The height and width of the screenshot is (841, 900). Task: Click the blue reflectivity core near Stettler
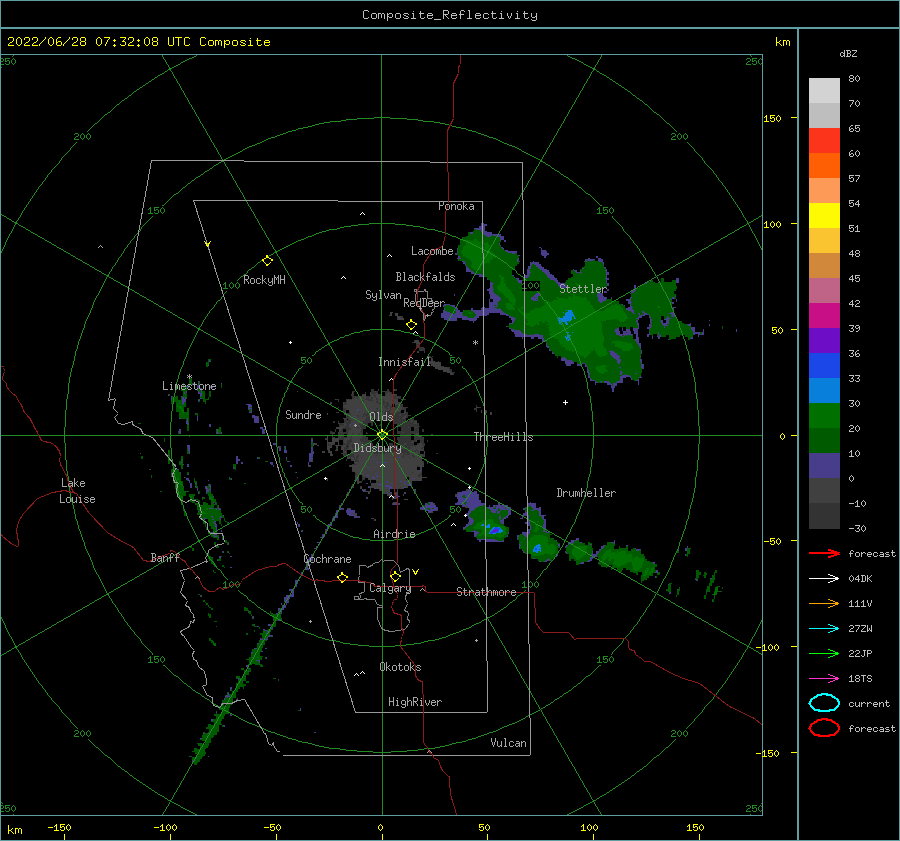point(567,317)
